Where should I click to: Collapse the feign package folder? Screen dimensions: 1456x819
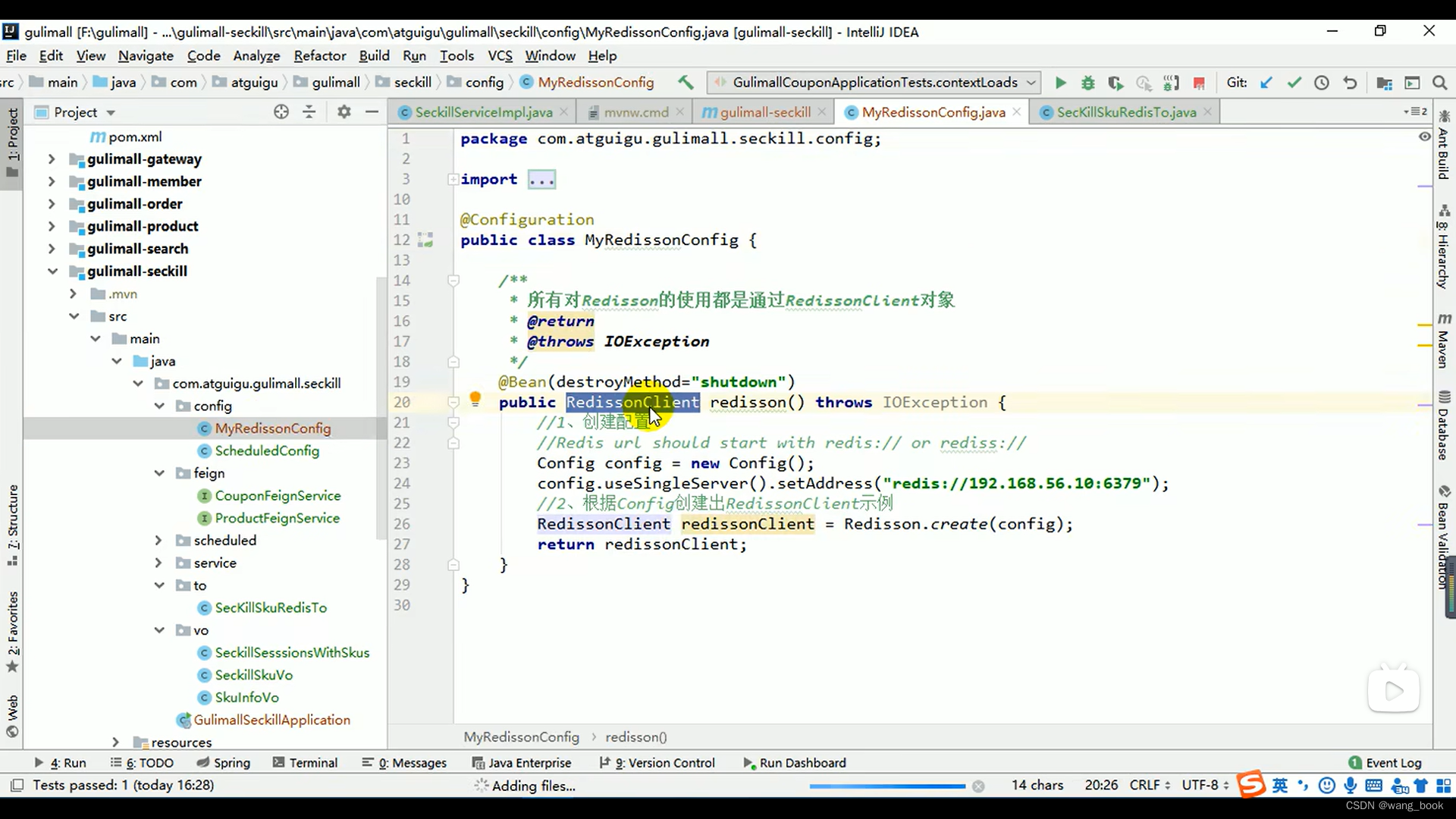(x=159, y=473)
